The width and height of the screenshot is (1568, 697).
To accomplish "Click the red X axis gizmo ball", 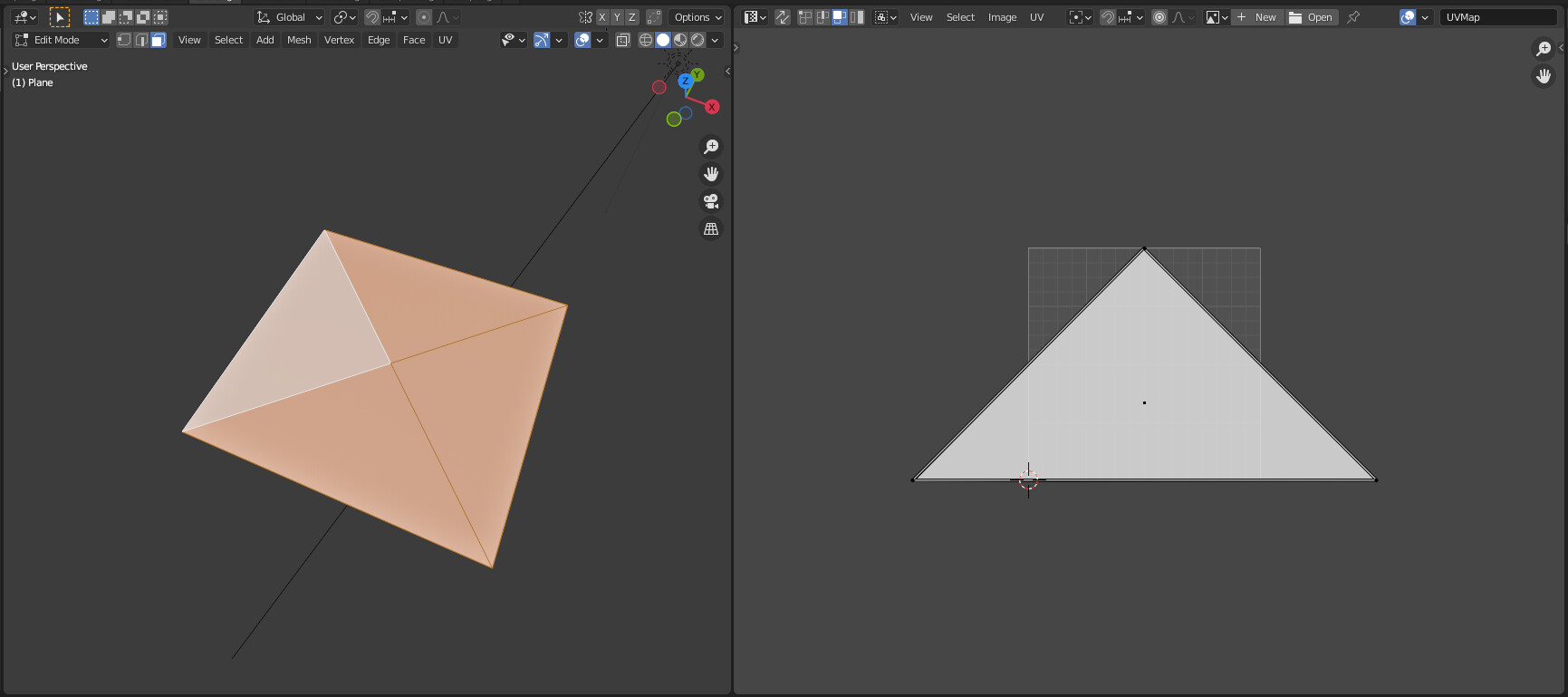I will coord(712,107).
